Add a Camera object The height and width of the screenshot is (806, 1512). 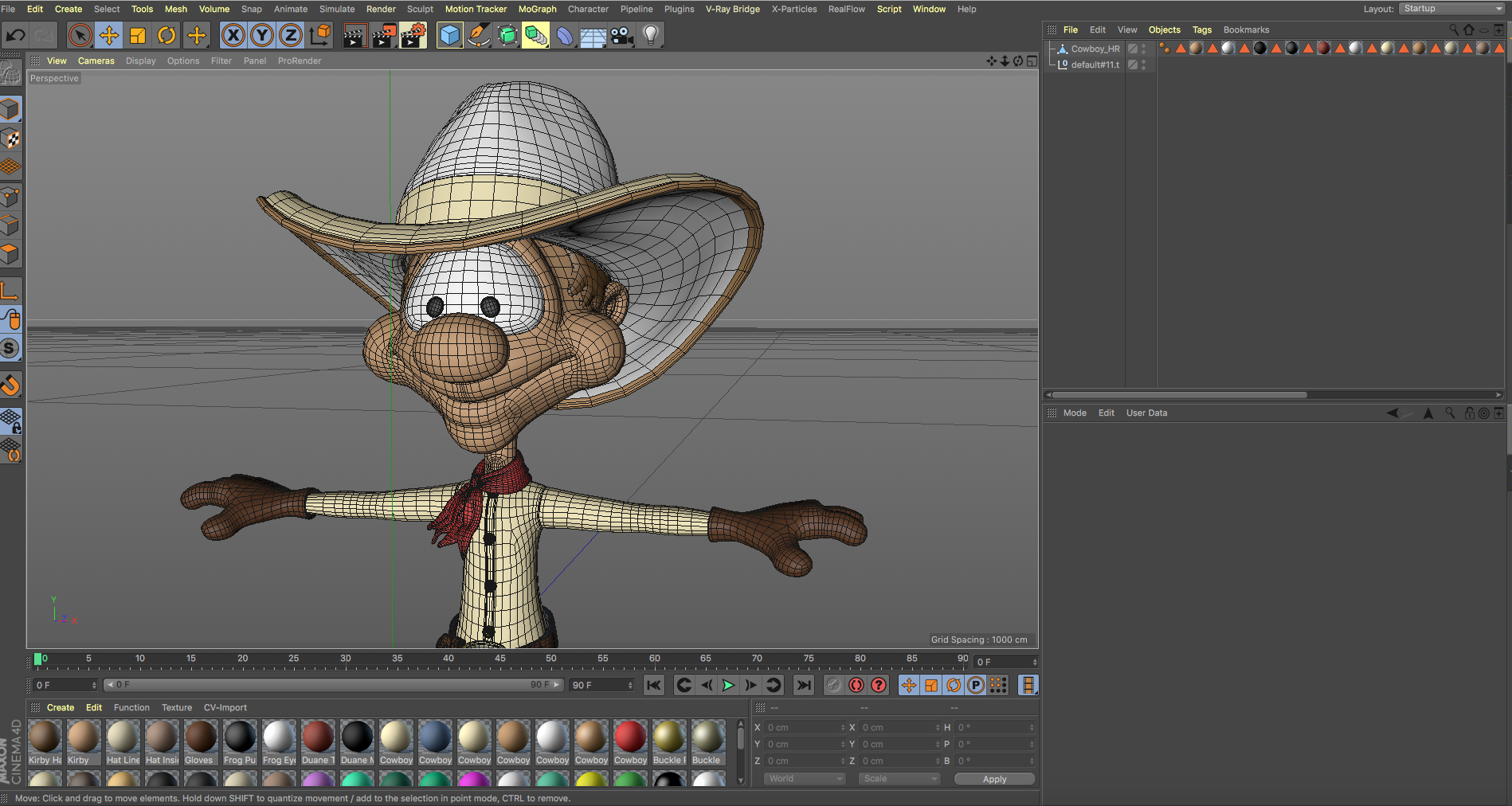click(x=621, y=35)
